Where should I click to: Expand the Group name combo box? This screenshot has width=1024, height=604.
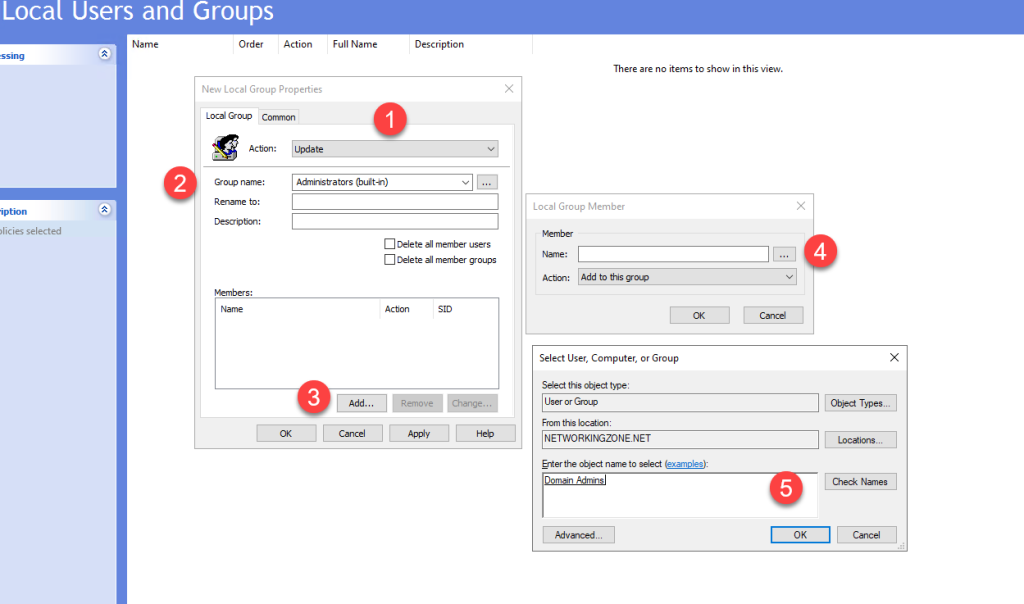[465, 182]
